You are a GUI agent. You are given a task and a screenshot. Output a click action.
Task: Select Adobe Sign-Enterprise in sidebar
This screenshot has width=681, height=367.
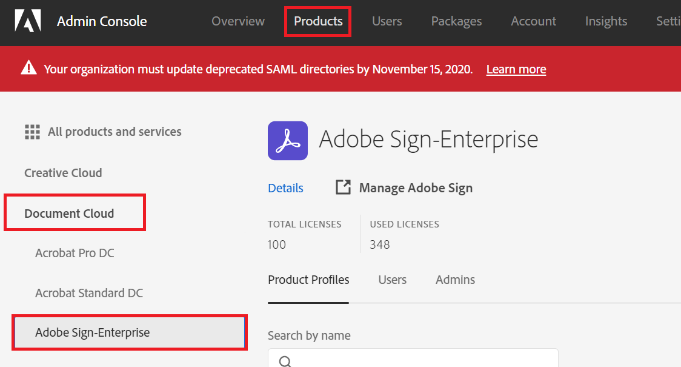pyautogui.click(x=129, y=333)
